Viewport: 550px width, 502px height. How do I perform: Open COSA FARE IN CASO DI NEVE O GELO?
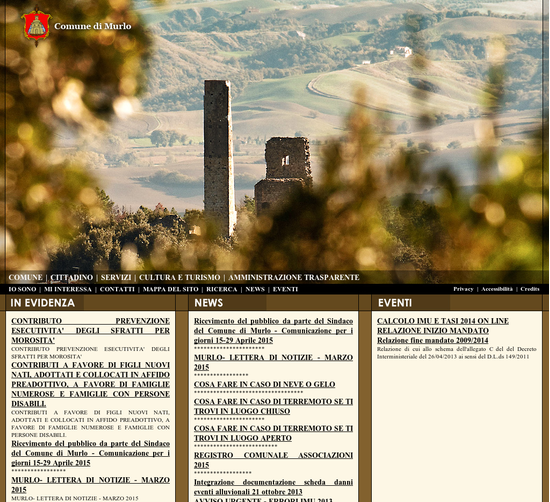(x=264, y=384)
